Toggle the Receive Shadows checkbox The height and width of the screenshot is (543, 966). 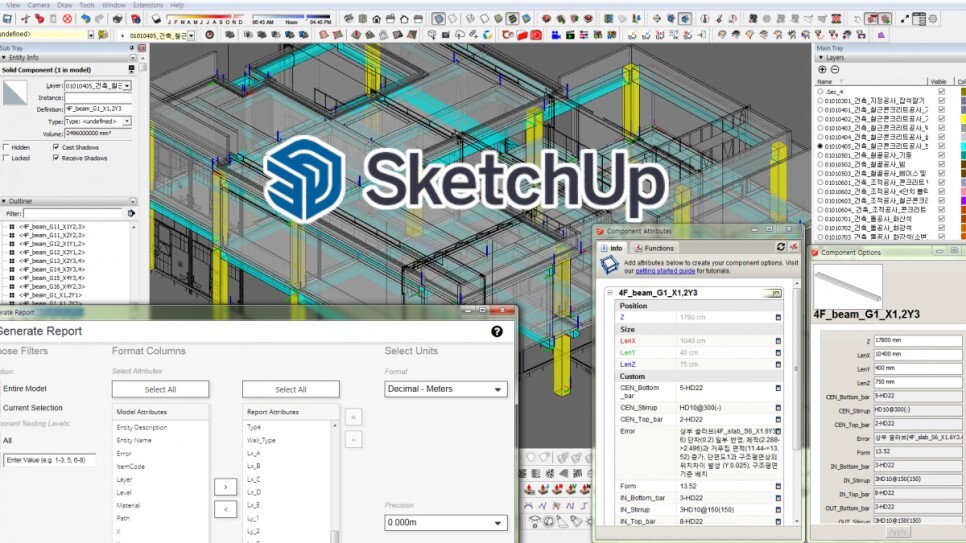(56, 158)
